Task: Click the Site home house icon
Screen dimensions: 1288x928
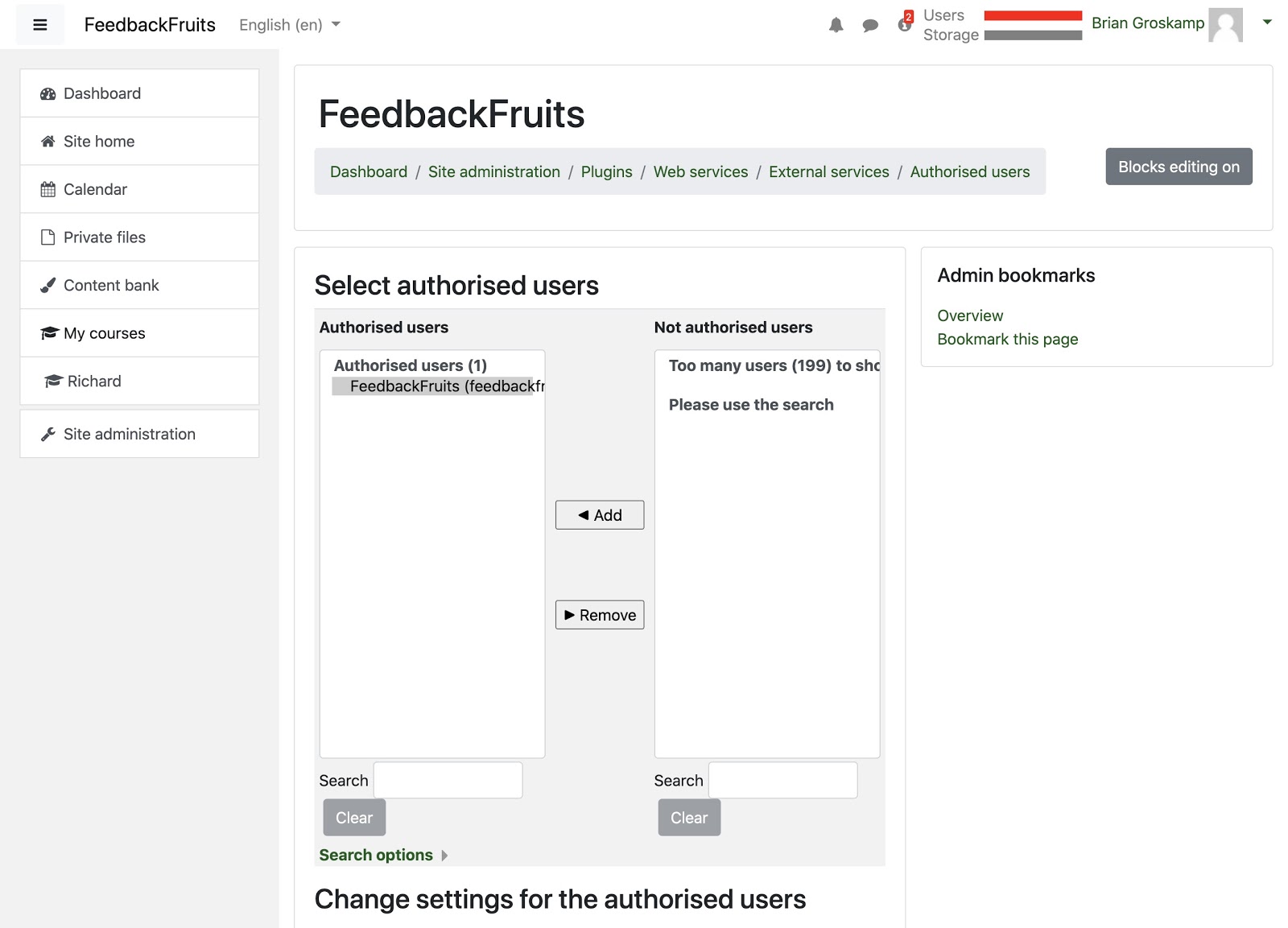Action: pos(48,142)
